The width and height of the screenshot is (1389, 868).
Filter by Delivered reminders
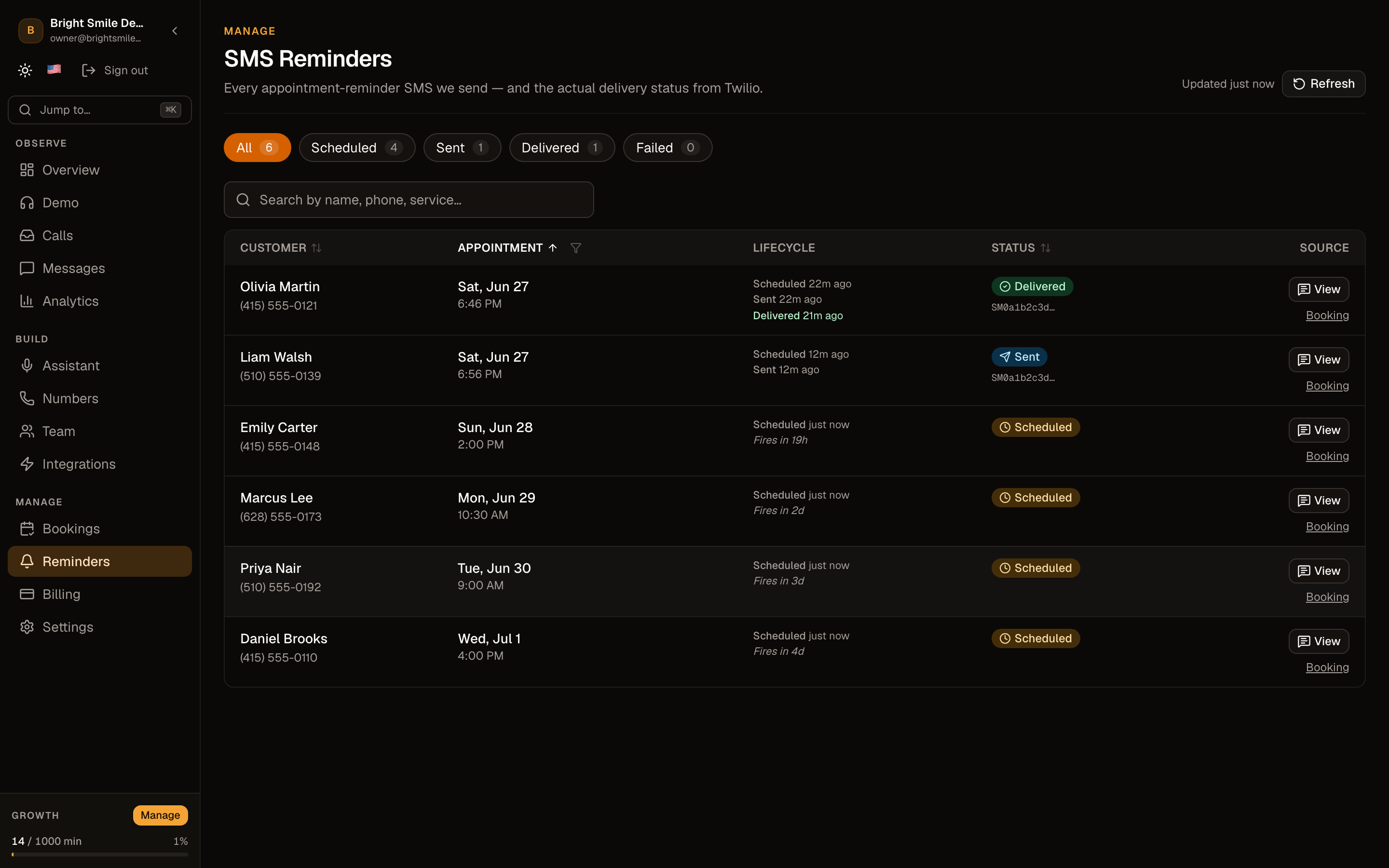[x=562, y=148]
